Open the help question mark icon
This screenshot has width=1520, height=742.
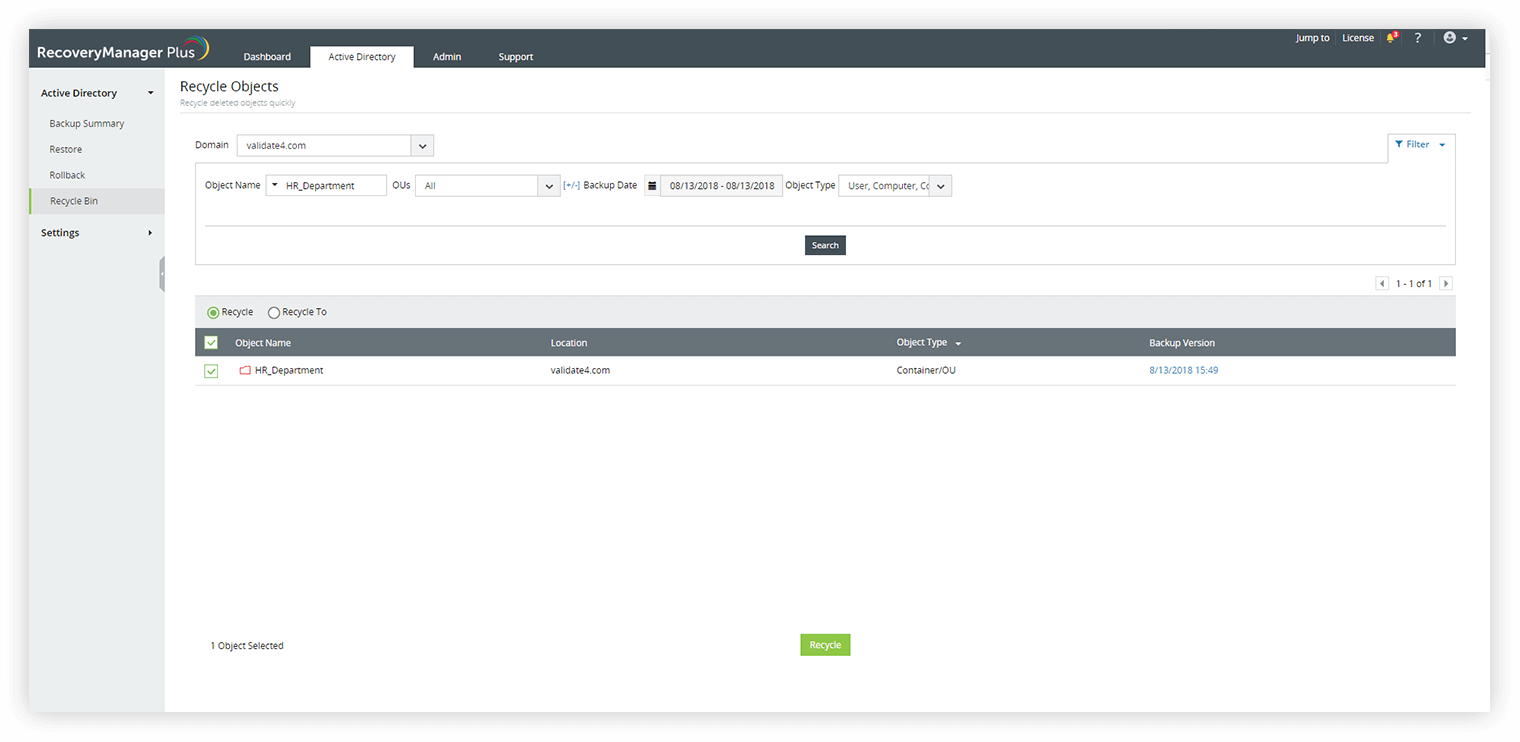[x=1417, y=38]
